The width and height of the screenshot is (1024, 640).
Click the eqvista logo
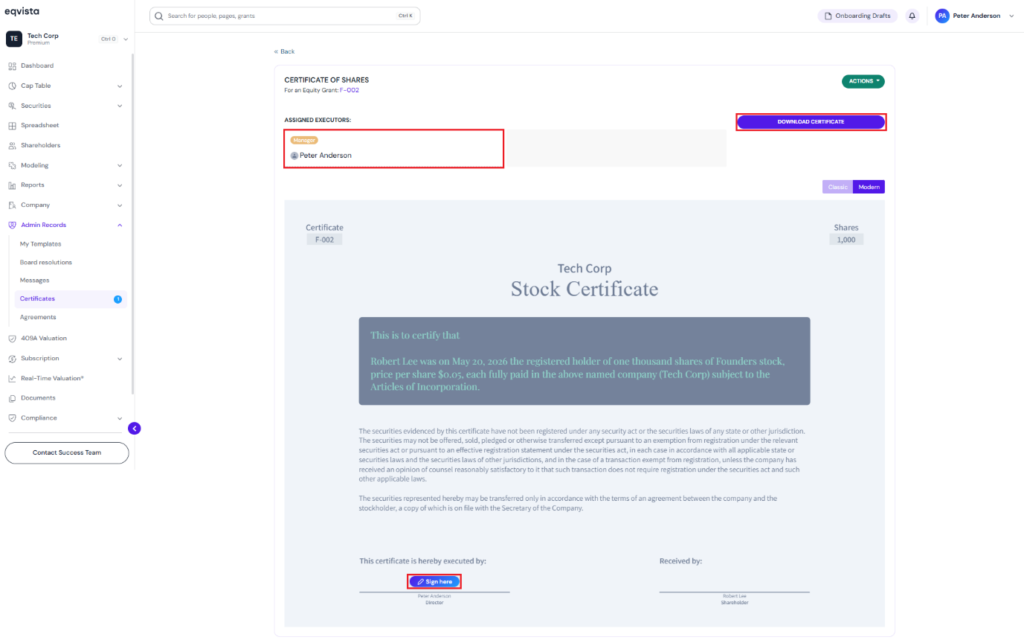[22, 11]
